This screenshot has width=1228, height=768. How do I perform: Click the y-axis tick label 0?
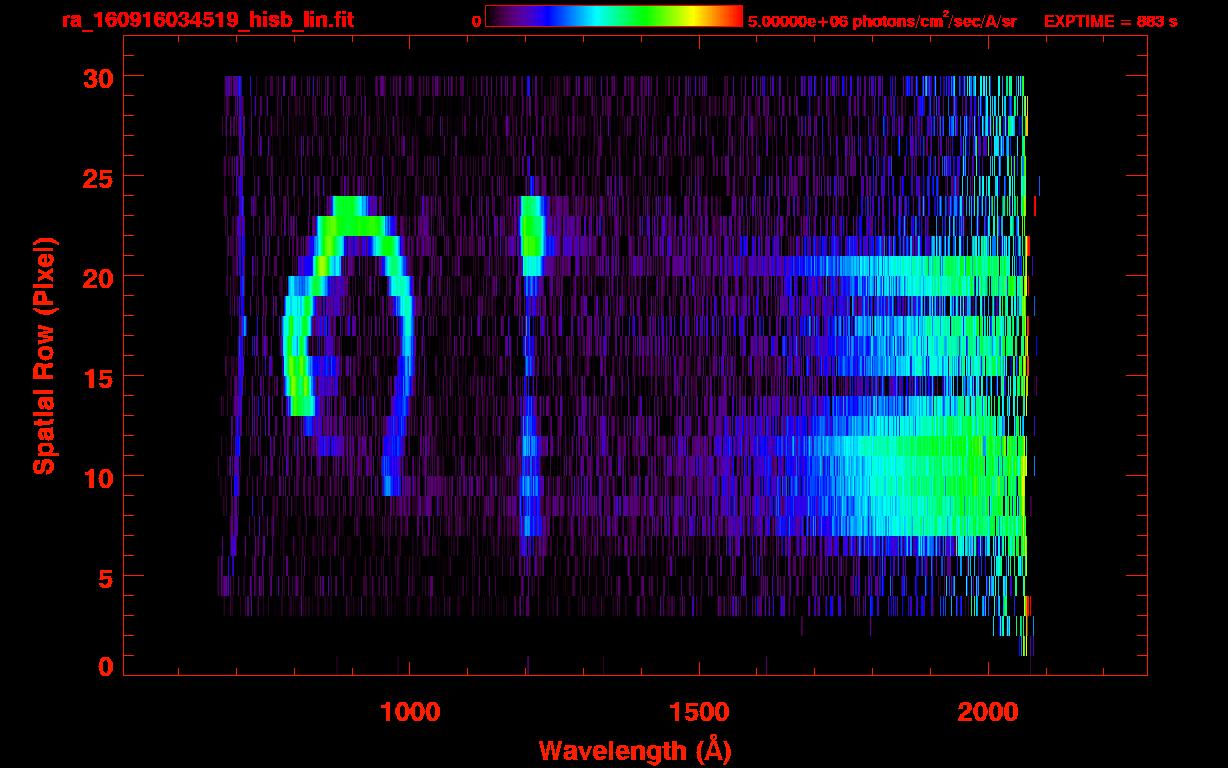105,667
